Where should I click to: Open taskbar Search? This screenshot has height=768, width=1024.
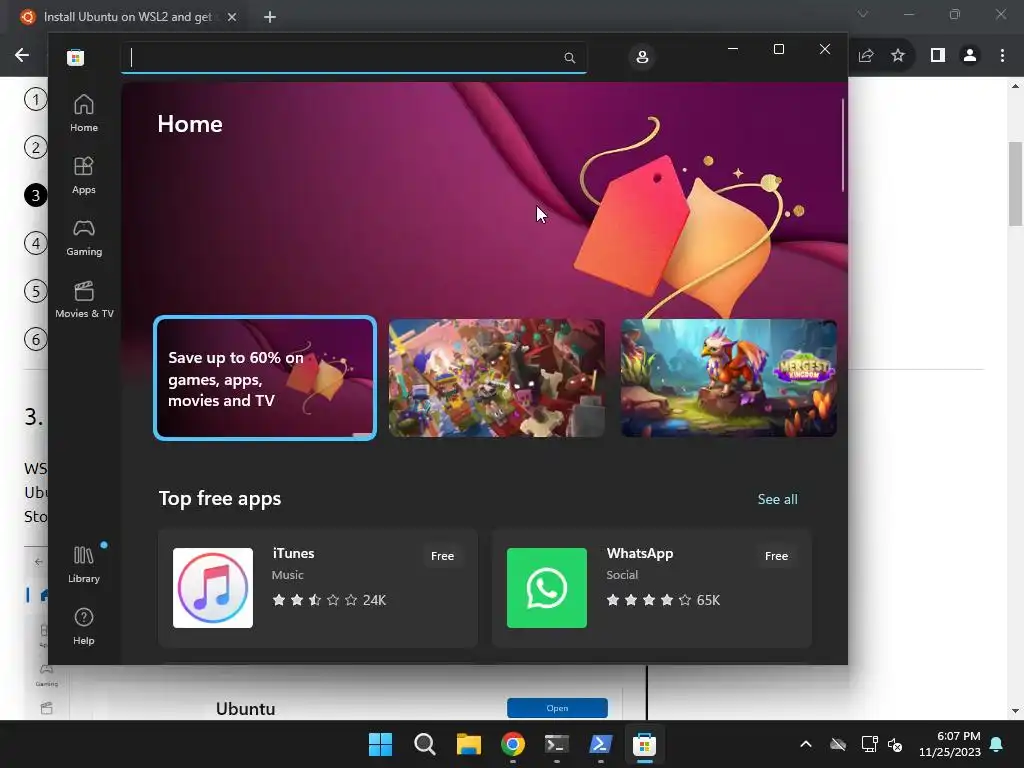tap(424, 744)
